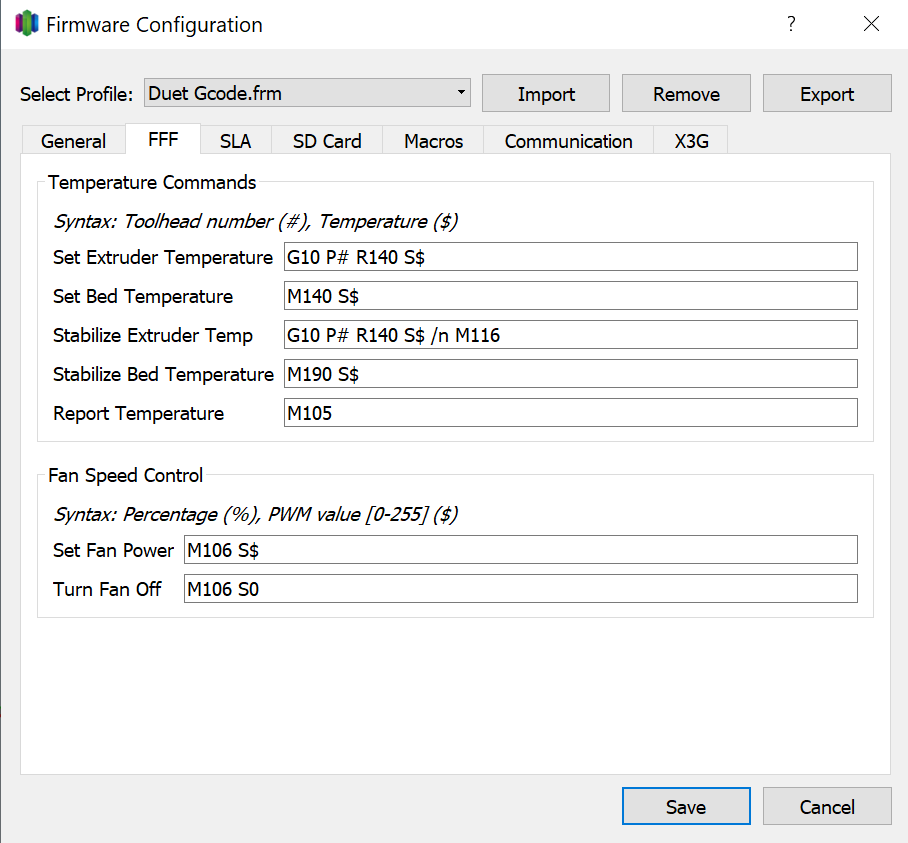The width and height of the screenshot is (908, 843).
Task: Click the Fan Speed Control syntax hint
Action: coord(255,514)
